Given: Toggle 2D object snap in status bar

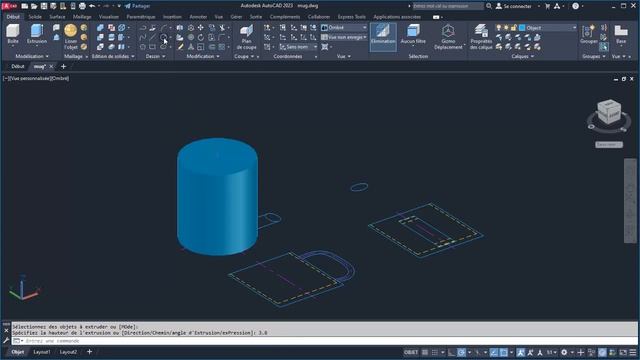Looking at the screenshot, I should click(504, 352).
